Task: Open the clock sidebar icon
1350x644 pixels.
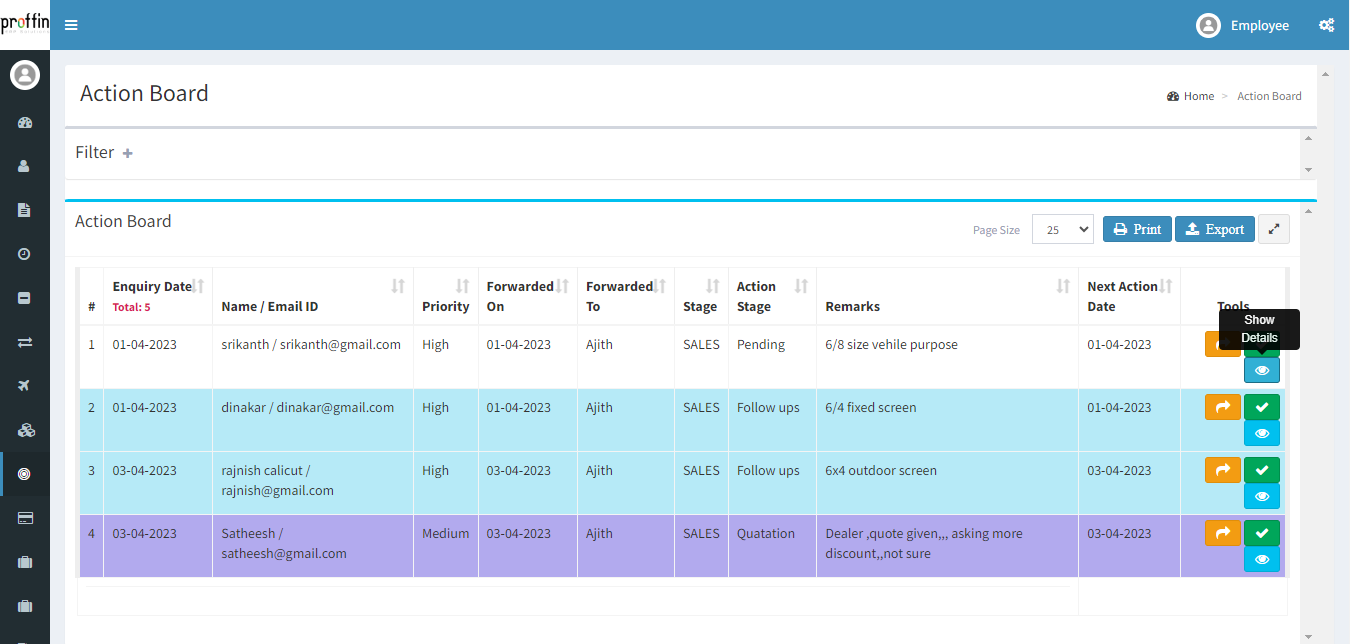Action: (x=25, y=254)
